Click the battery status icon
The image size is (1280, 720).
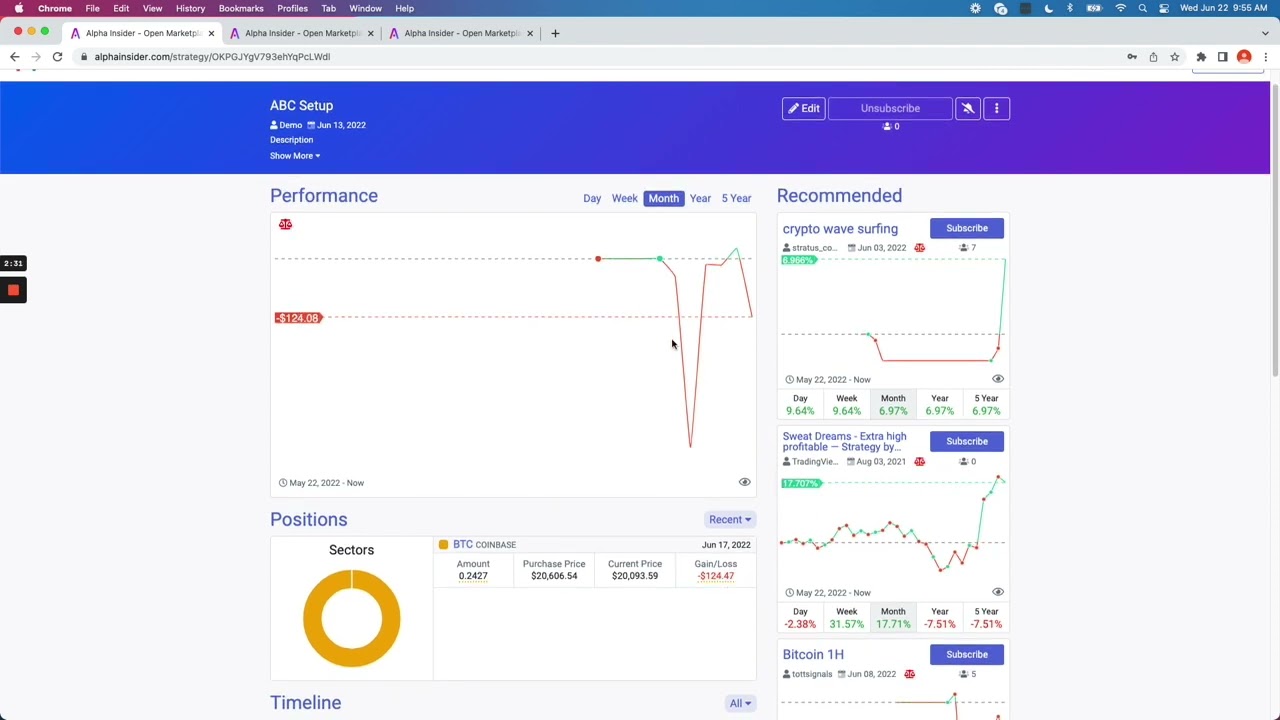click(1094, 8)
